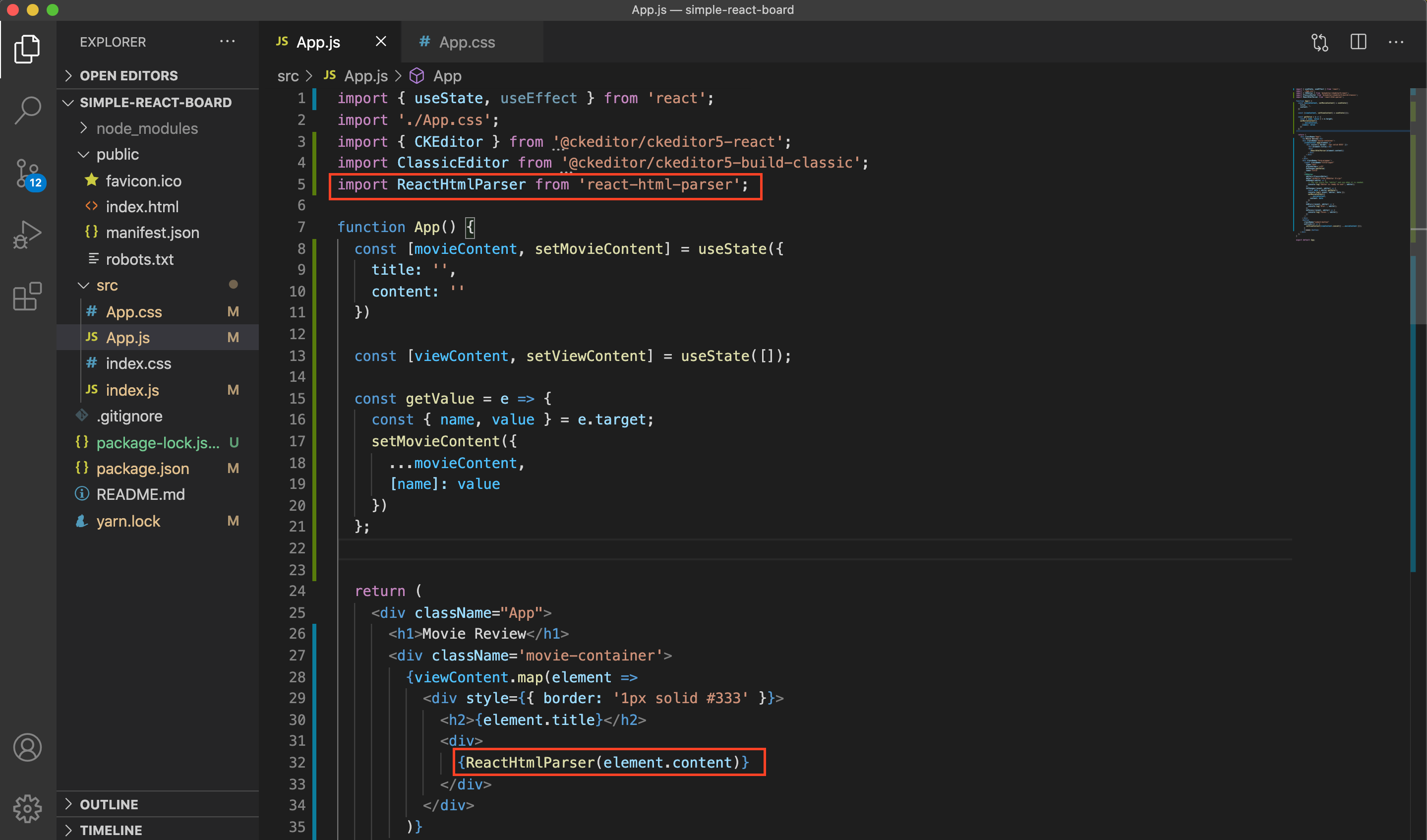Select yarn.lock in the Explorer
1427x840 pixels.
pos(128,521)
